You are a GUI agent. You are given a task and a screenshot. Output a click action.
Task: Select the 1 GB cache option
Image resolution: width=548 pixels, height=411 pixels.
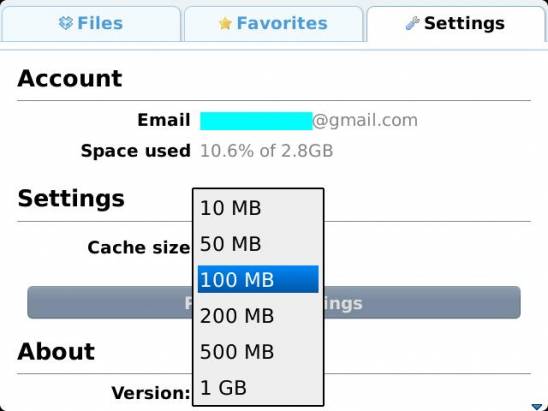[258, 388]
